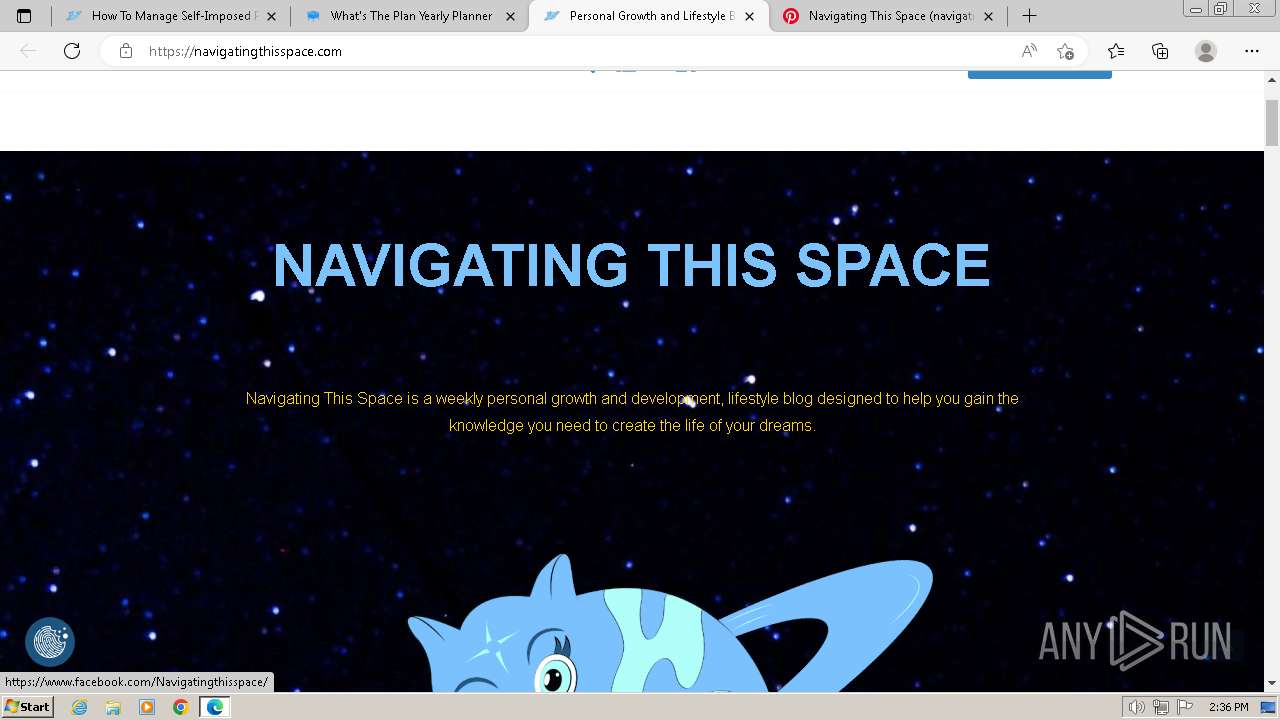
Task: Open Collections panel
Action: coord(1160,51)
